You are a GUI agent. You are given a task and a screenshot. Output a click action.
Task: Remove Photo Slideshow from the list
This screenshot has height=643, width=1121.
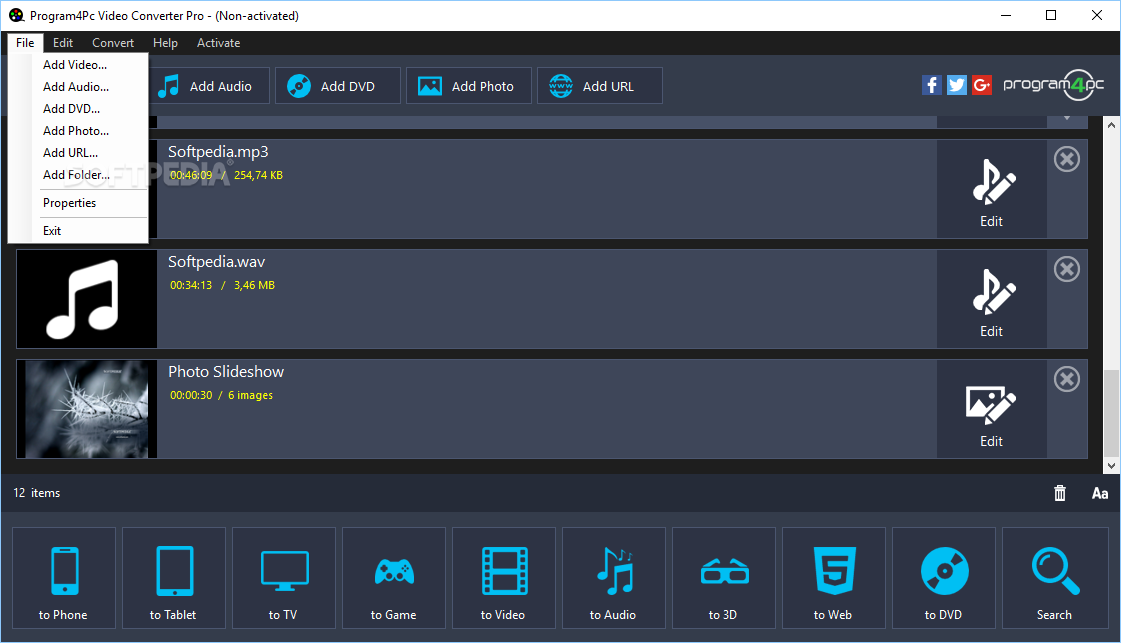click(x=1067, y=379)
